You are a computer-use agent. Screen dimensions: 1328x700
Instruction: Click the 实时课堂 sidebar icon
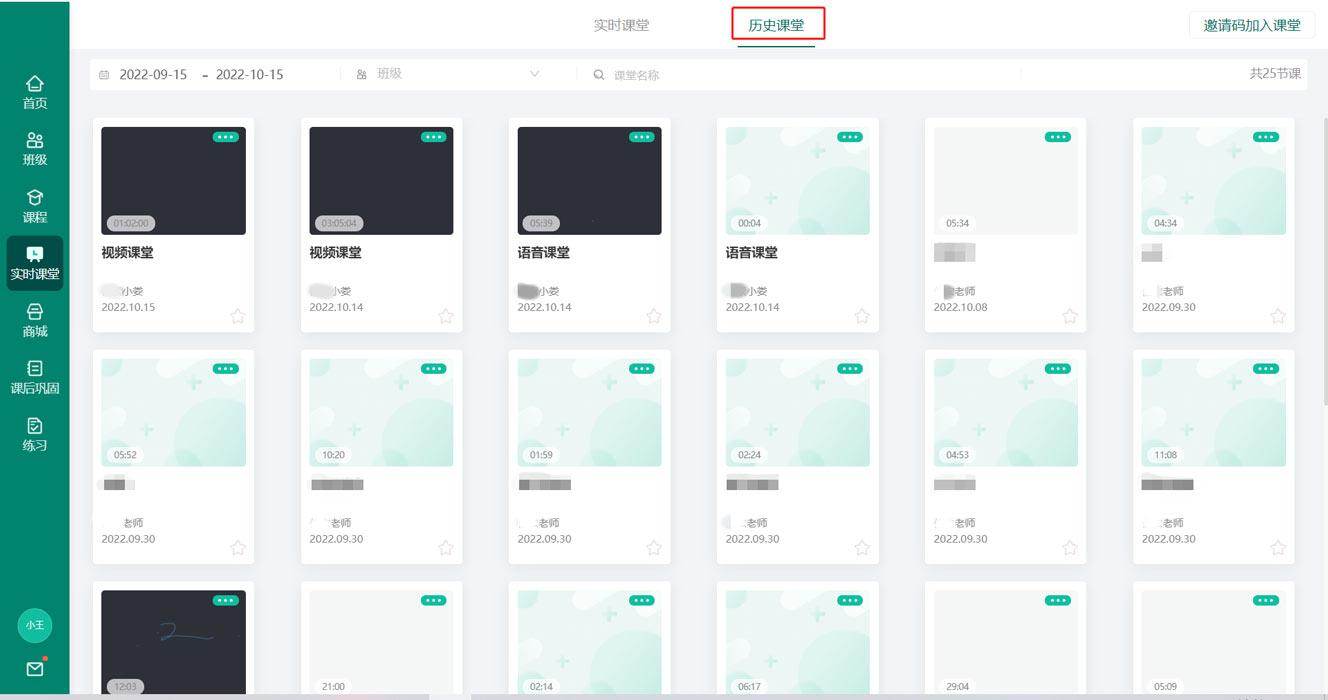pos(35,262)
